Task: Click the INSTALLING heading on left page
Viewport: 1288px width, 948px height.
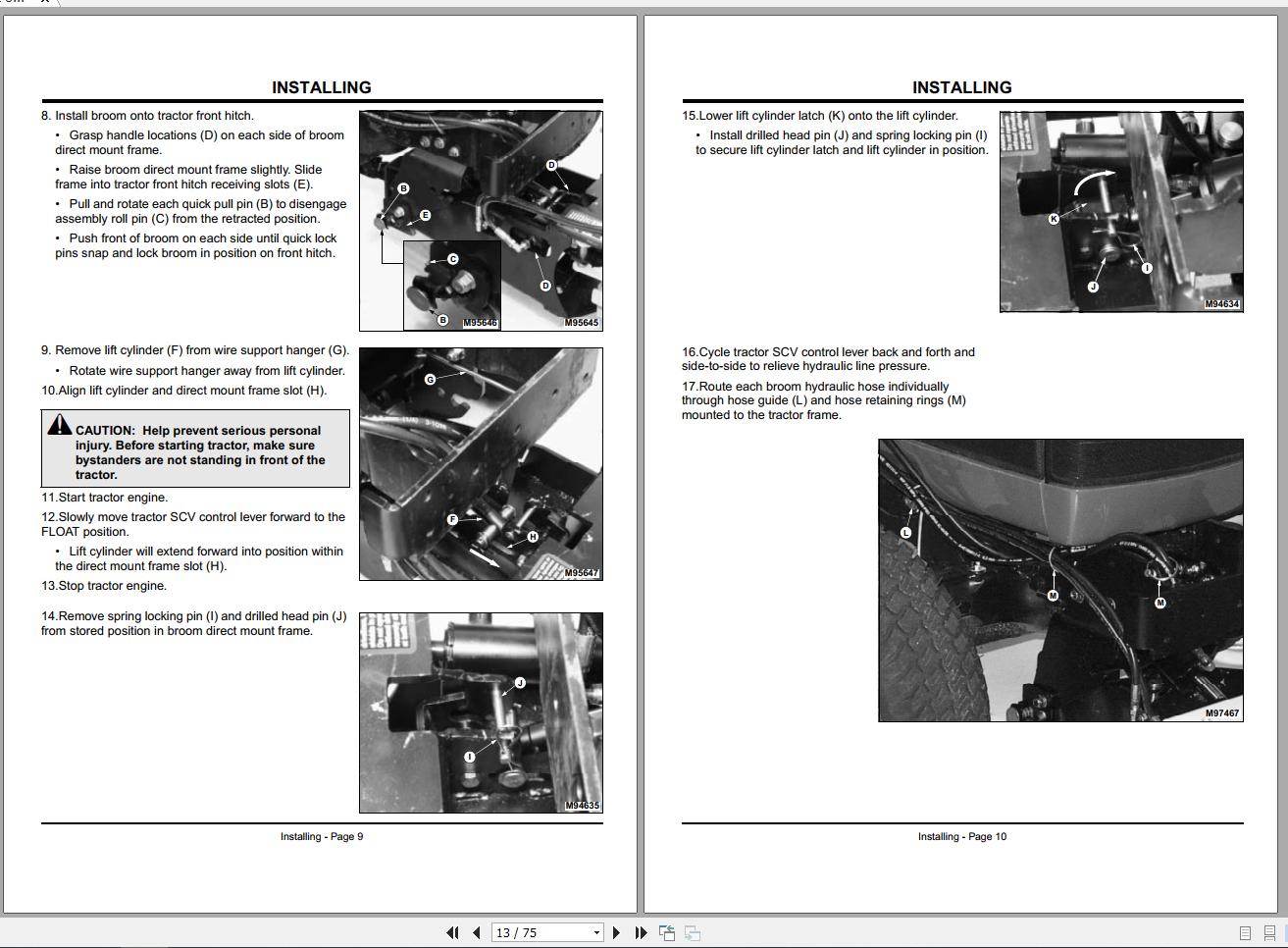Action: point(322,87)
